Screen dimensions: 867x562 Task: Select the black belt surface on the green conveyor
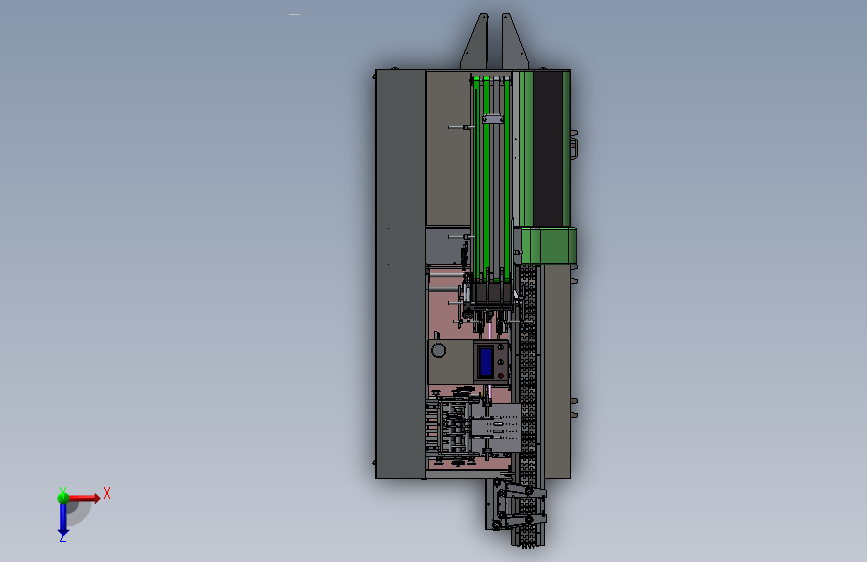point(548,148)
